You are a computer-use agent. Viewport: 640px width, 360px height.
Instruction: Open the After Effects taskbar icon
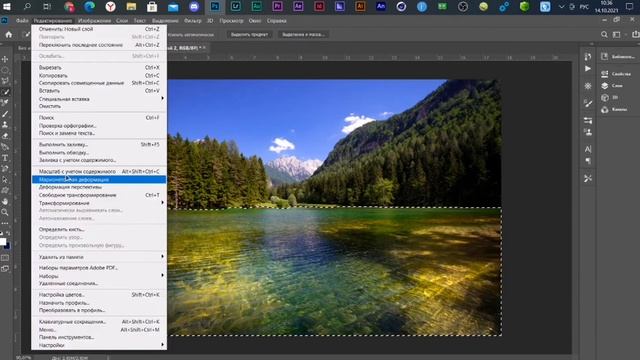298,7
